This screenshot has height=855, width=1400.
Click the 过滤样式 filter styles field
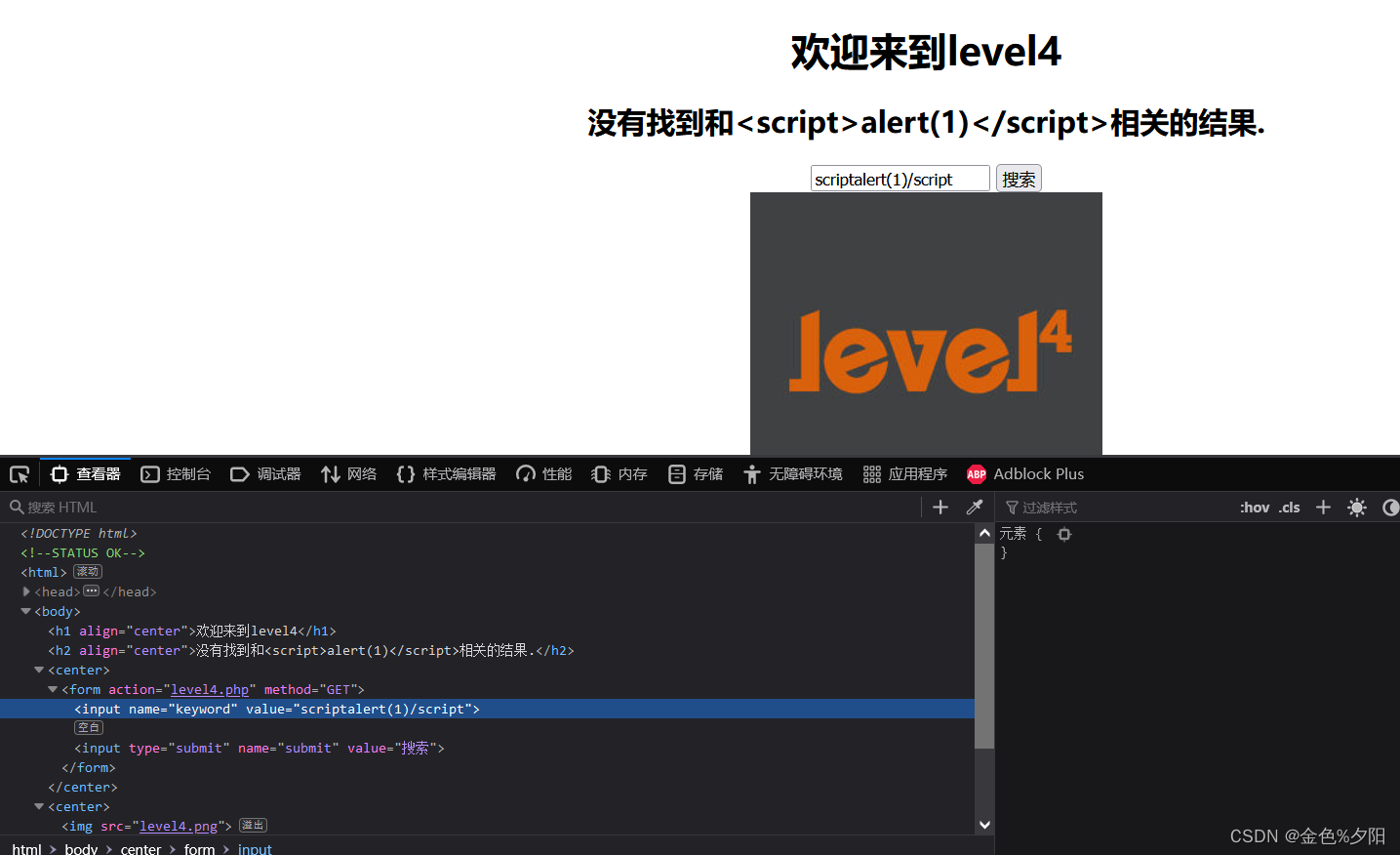[1117, 508]
